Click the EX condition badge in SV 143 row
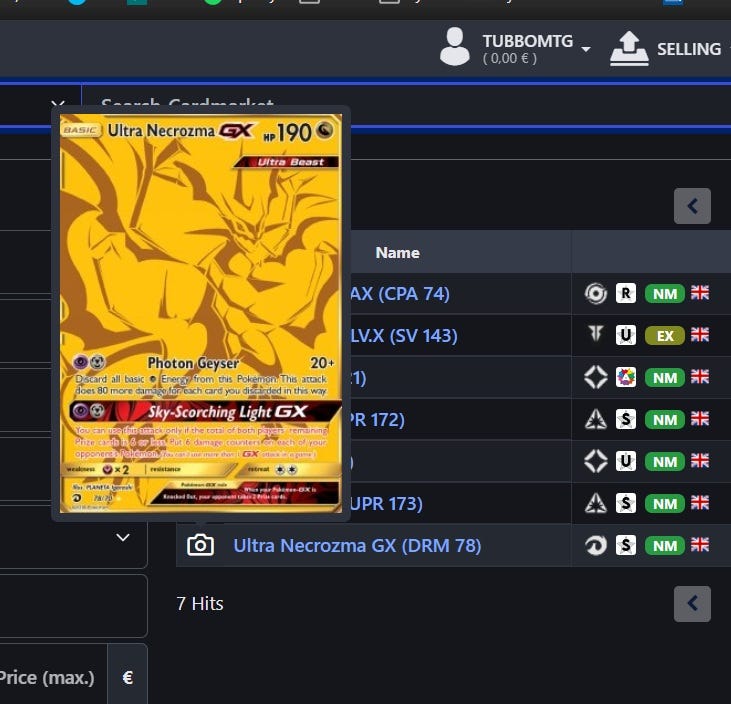The height and width of the screenshot is (704, 731). pos(665,336)
